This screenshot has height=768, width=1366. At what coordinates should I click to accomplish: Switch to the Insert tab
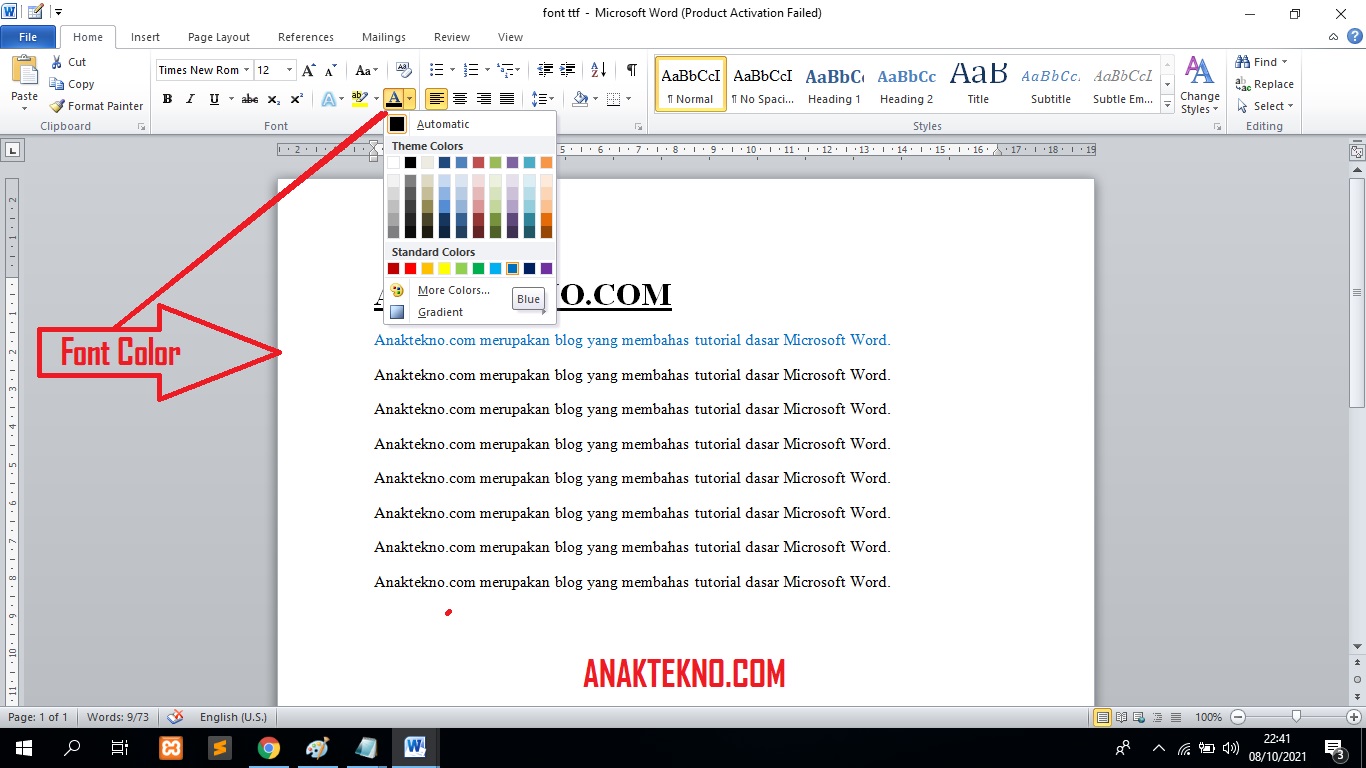(x=145, y=37)
